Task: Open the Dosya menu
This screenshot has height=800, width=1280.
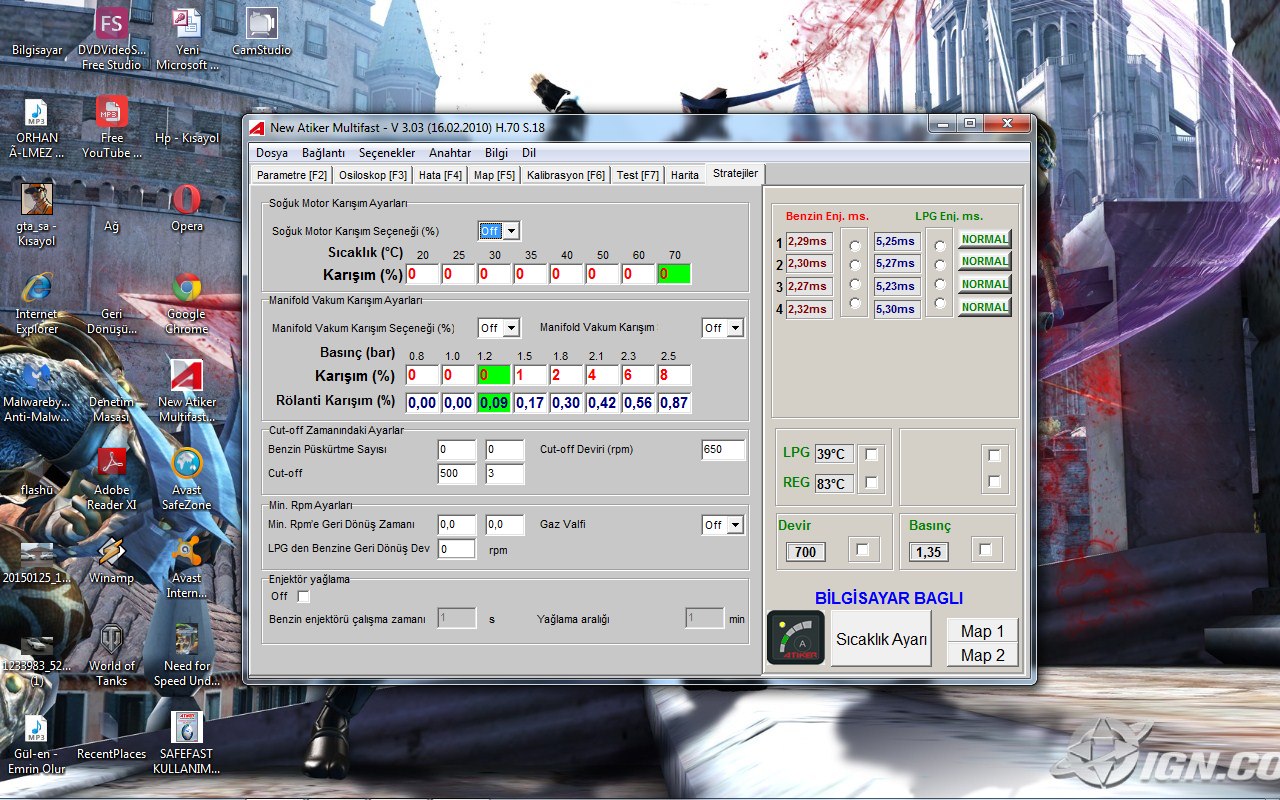Action: click(x=272, y=153)
